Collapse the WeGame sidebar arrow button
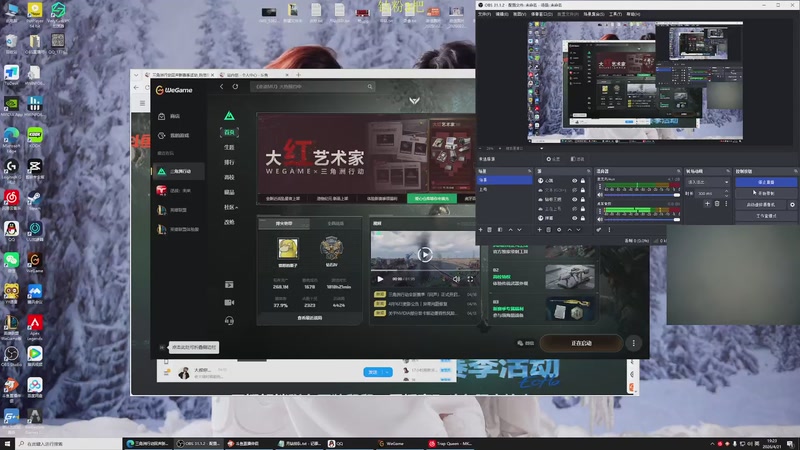Screen dimensions: 800x450 [x=162, y=347]
